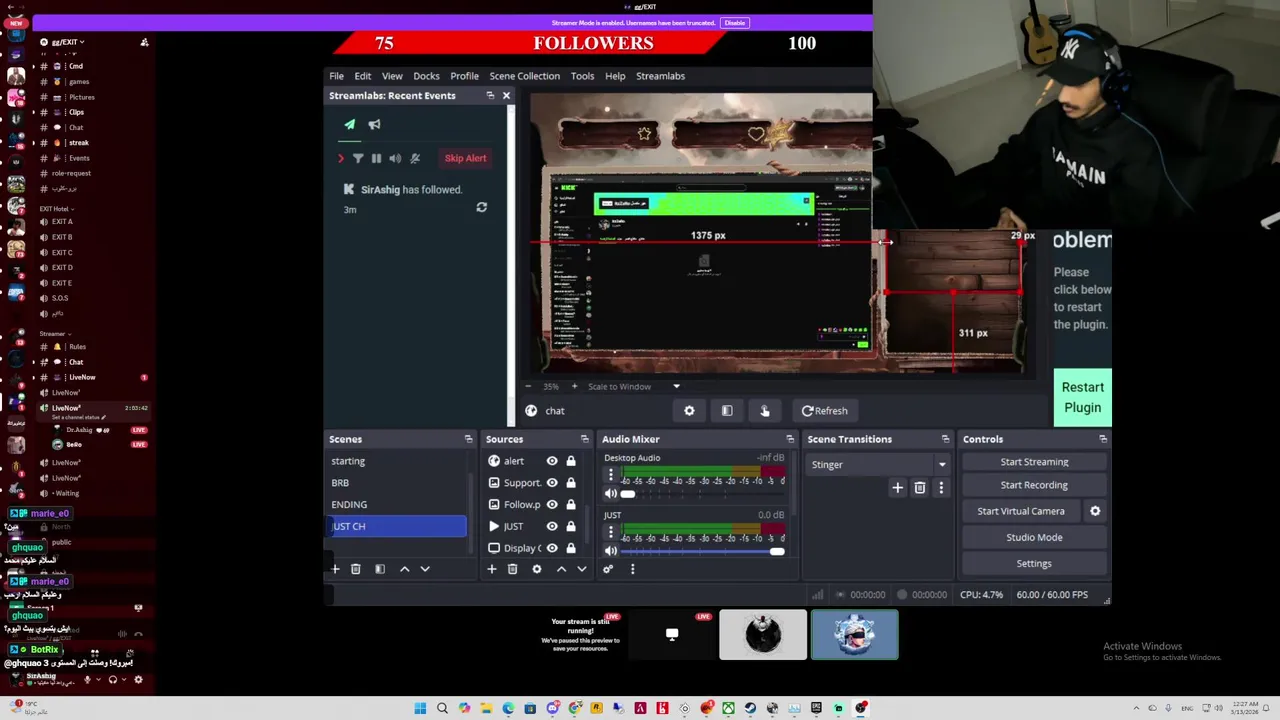Hide the Support source

click(x=552, y=483)
